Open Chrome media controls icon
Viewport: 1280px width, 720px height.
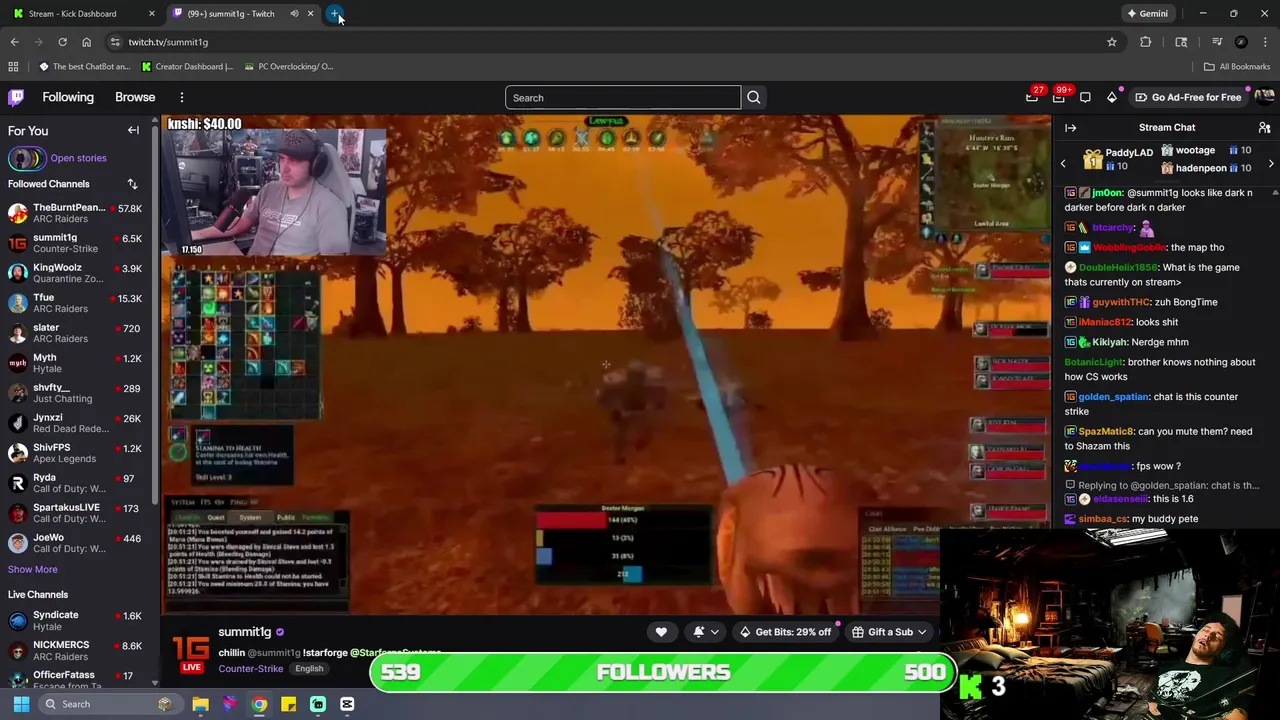(1217, 42)
